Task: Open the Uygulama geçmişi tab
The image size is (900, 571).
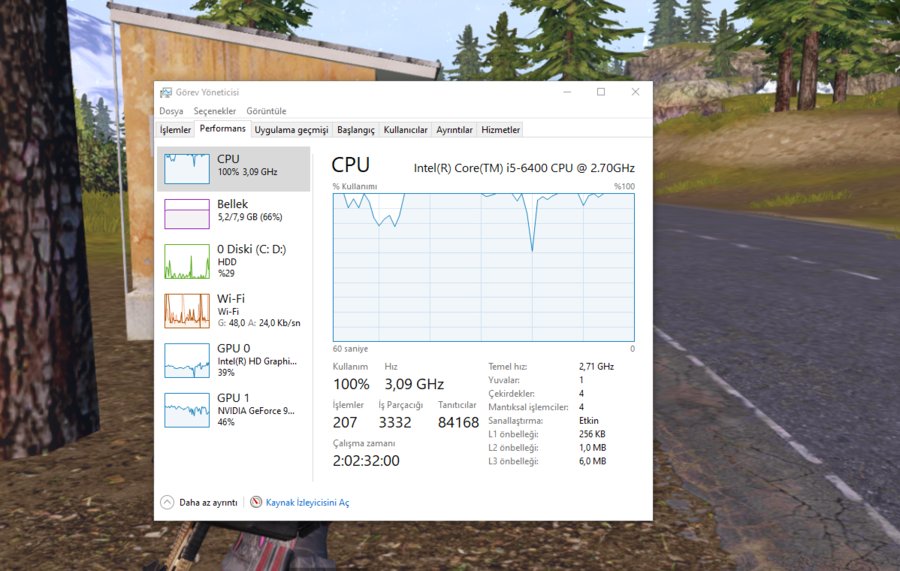Action: (x=292, y=130)
